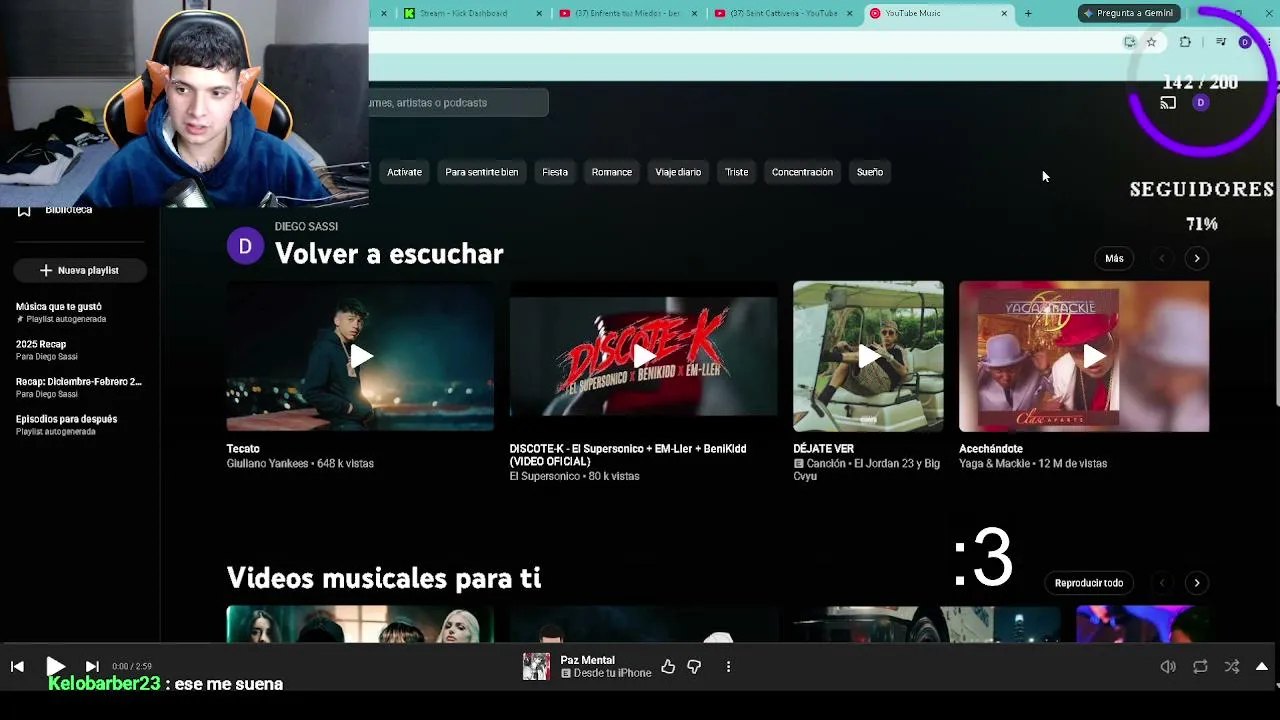Click the install app icon in the address bar
Viewport: 1280px width, 720px height.
(x=1130, y=42)
